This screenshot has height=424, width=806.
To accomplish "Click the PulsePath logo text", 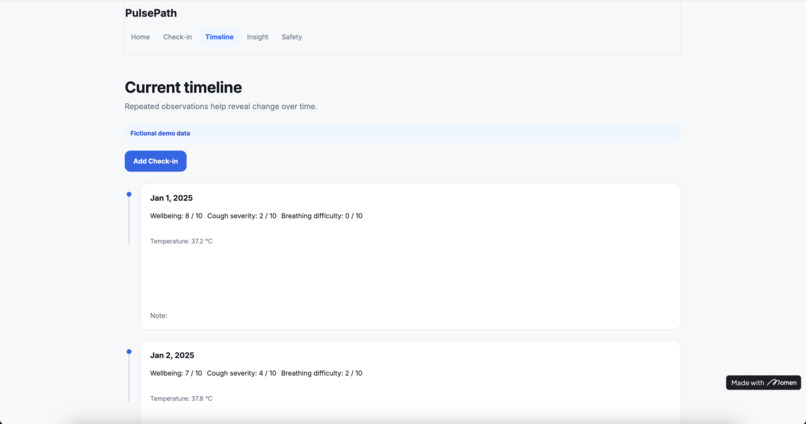I will [x=151, y=13].
